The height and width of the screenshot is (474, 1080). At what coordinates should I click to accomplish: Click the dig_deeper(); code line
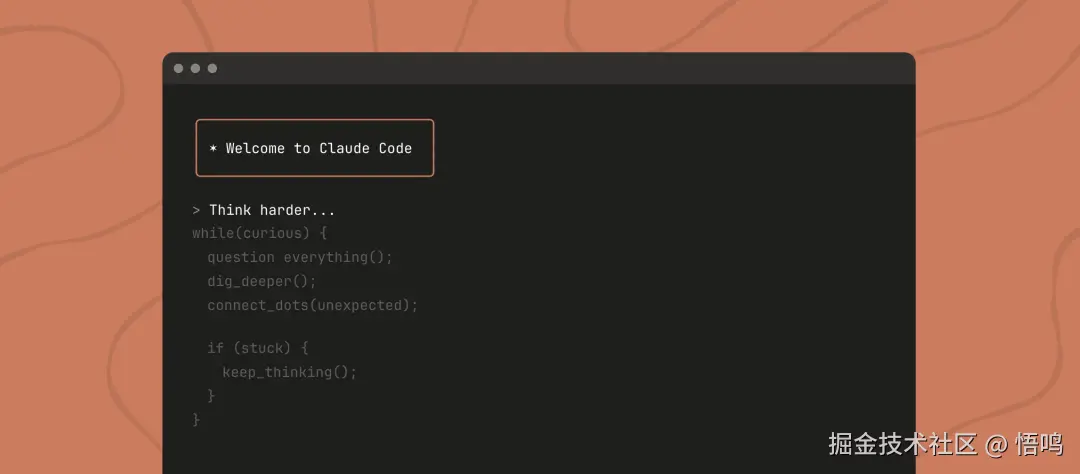(262, 281)
